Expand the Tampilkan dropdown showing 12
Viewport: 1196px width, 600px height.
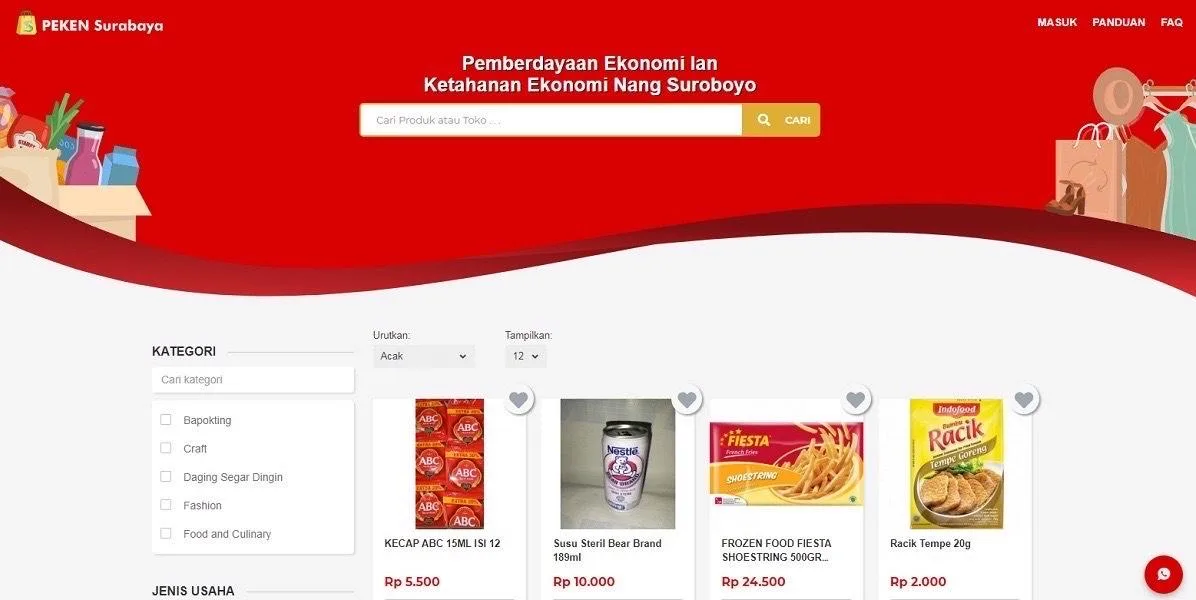pyautogui.click(x=526, y=356)
